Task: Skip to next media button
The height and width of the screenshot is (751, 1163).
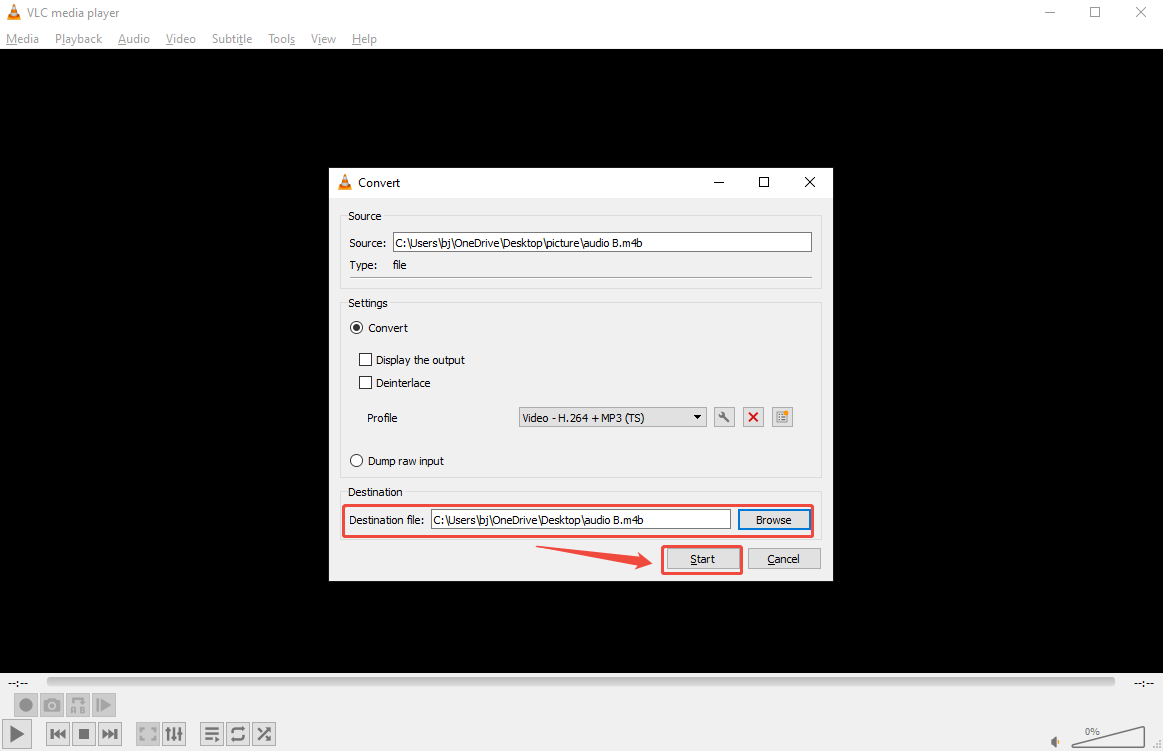Action: pyautogui.click(x=110, y=734)
